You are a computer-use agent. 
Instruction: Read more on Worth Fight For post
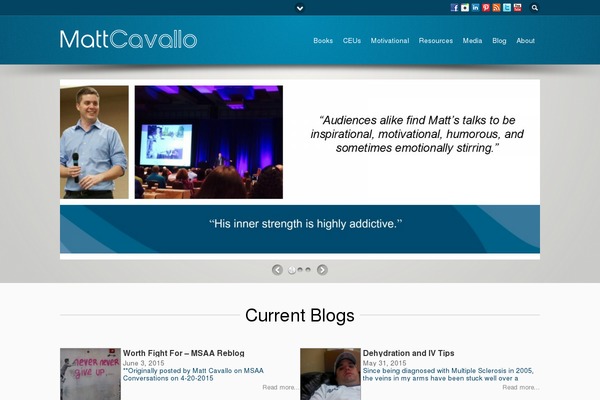click(280, 387)
